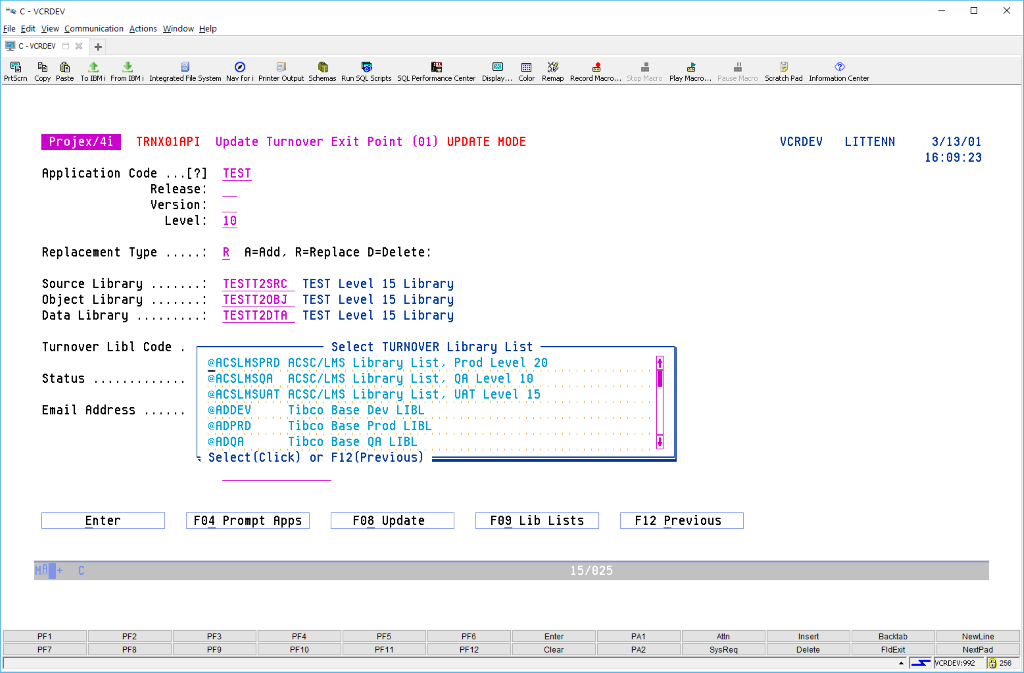This screenshot has width=1024, height=673.
Task: Close the C - VCRDEV session tab
Action: [x=78, y=46]
